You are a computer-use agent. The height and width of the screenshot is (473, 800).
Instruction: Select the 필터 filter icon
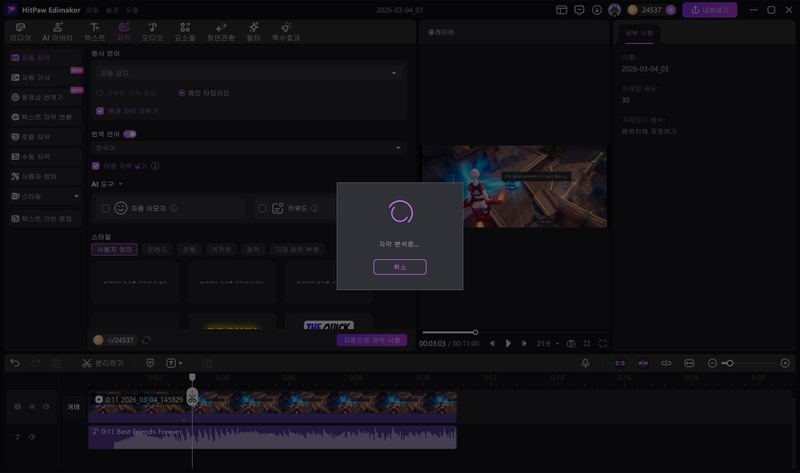pos(255,31)
